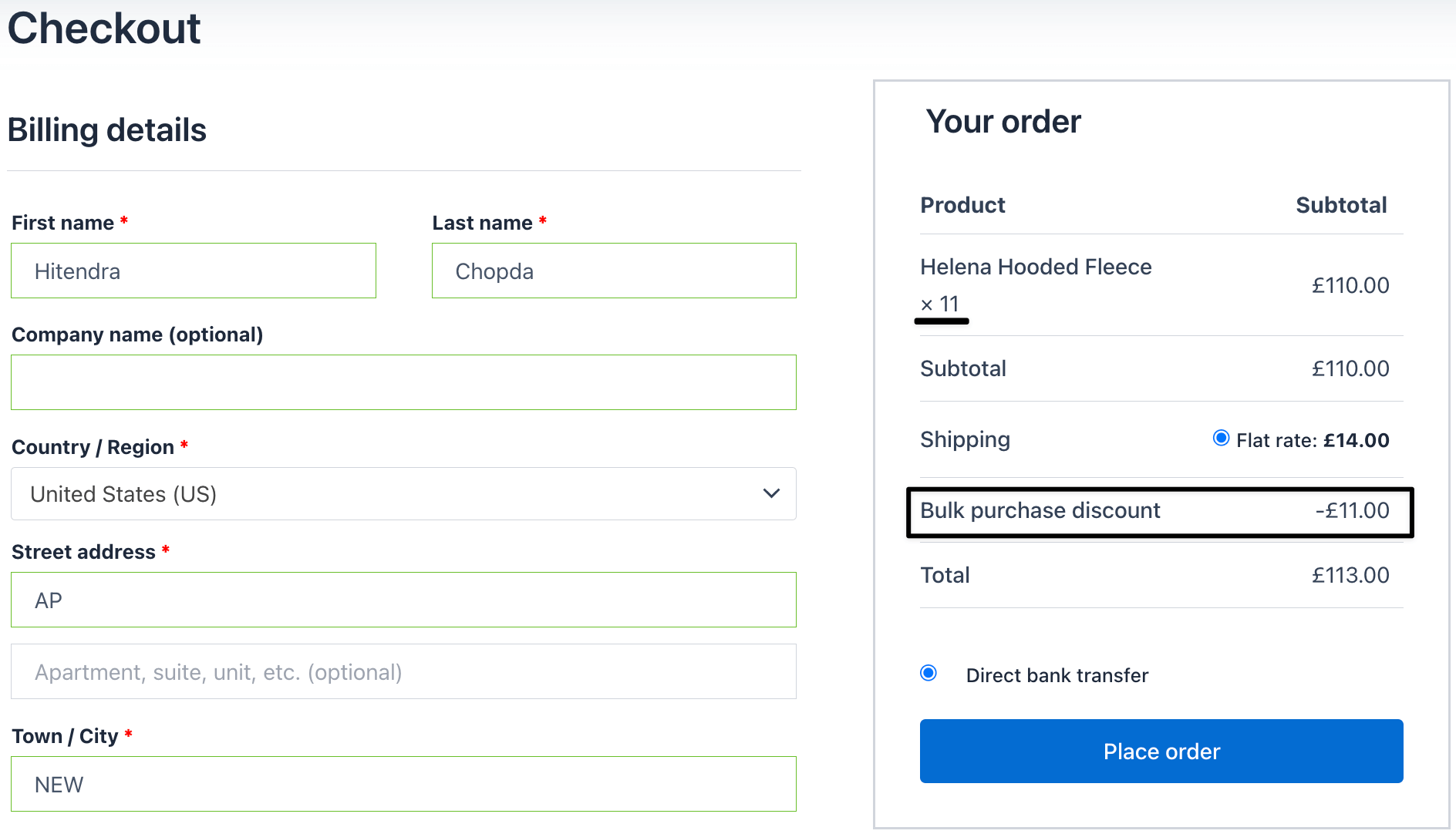Image resolution: width=1456 pixels, height=834 pixels.
Task: Enable the flat rate £14.00 shipping option
Action: (1221, 439)
